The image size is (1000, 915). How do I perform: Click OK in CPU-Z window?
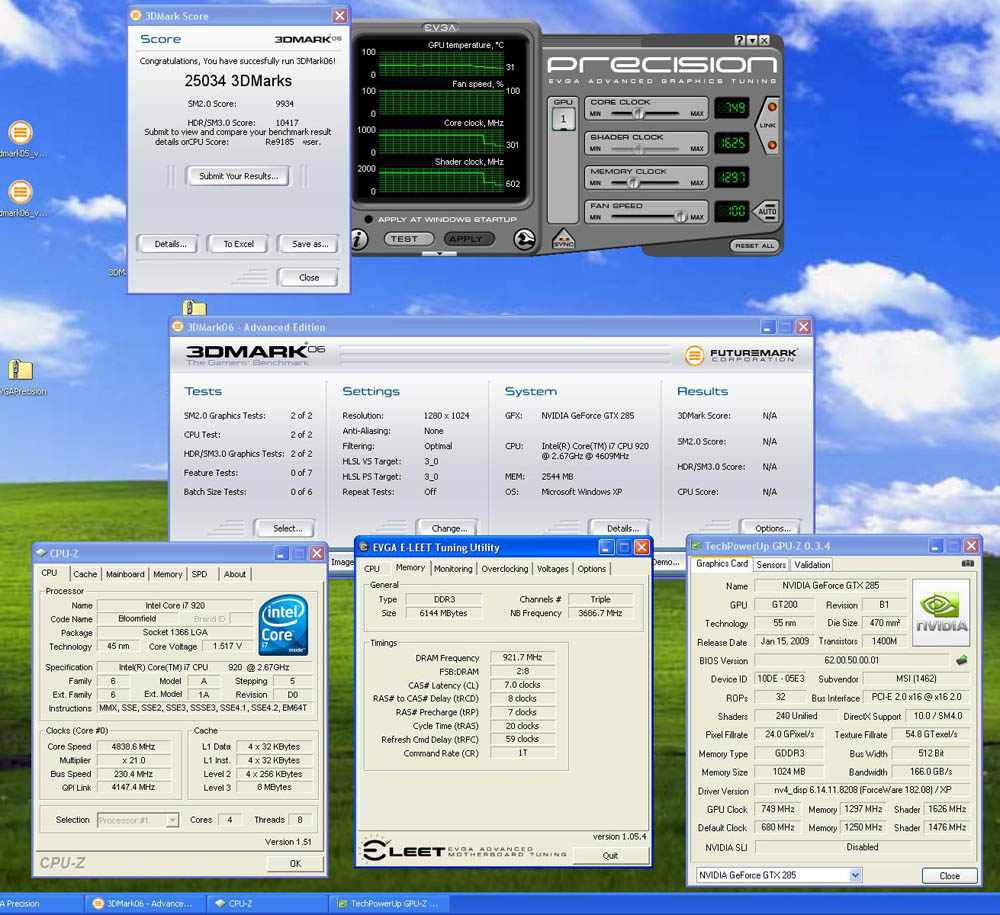(295, 863)
